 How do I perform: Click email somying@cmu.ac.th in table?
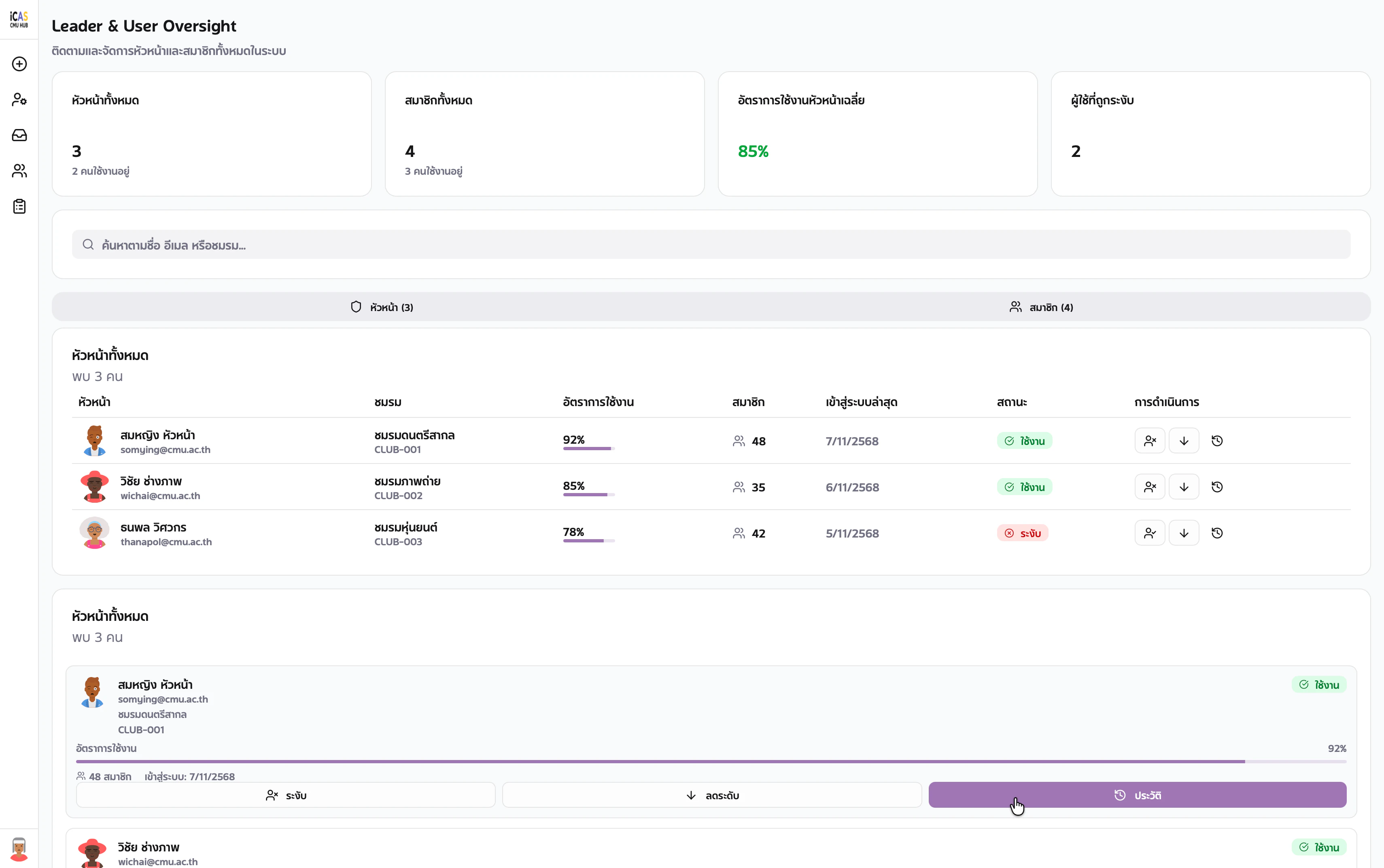(x=166, y=450)
